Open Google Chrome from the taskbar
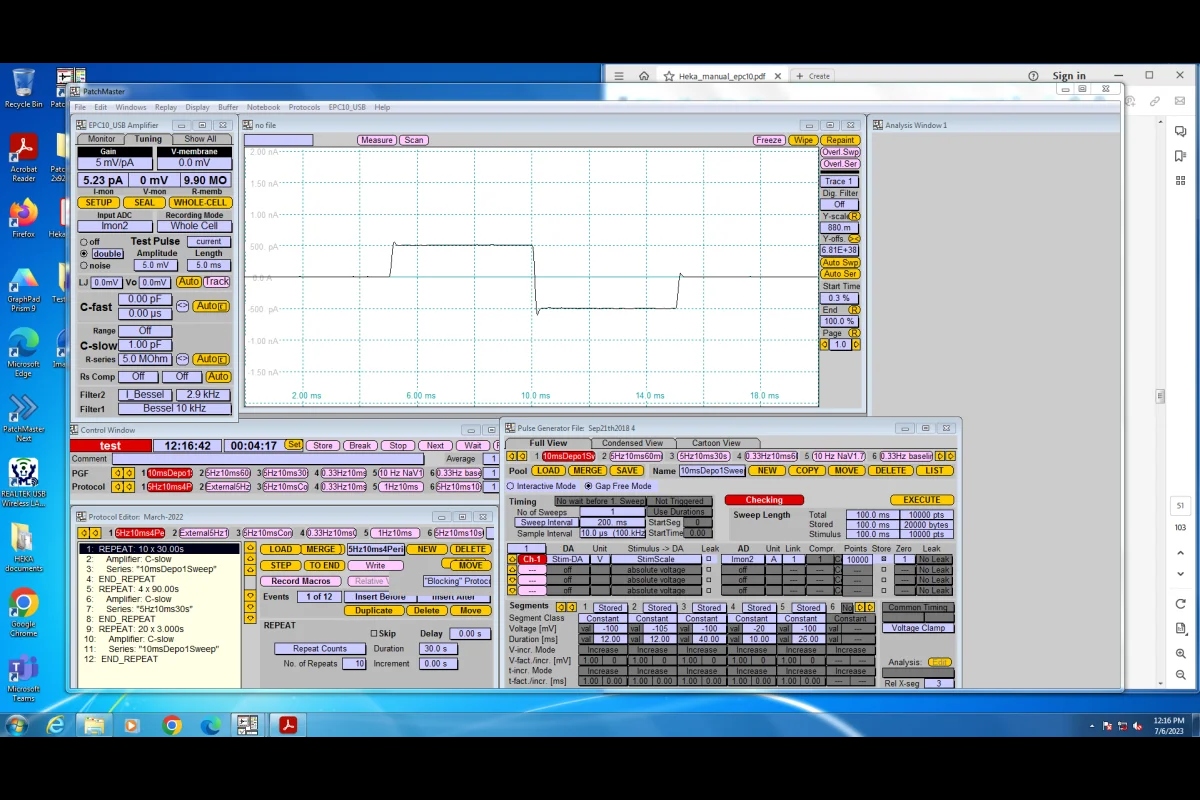Viewport: 1200px width, 800px height. [x=172, y=725]
